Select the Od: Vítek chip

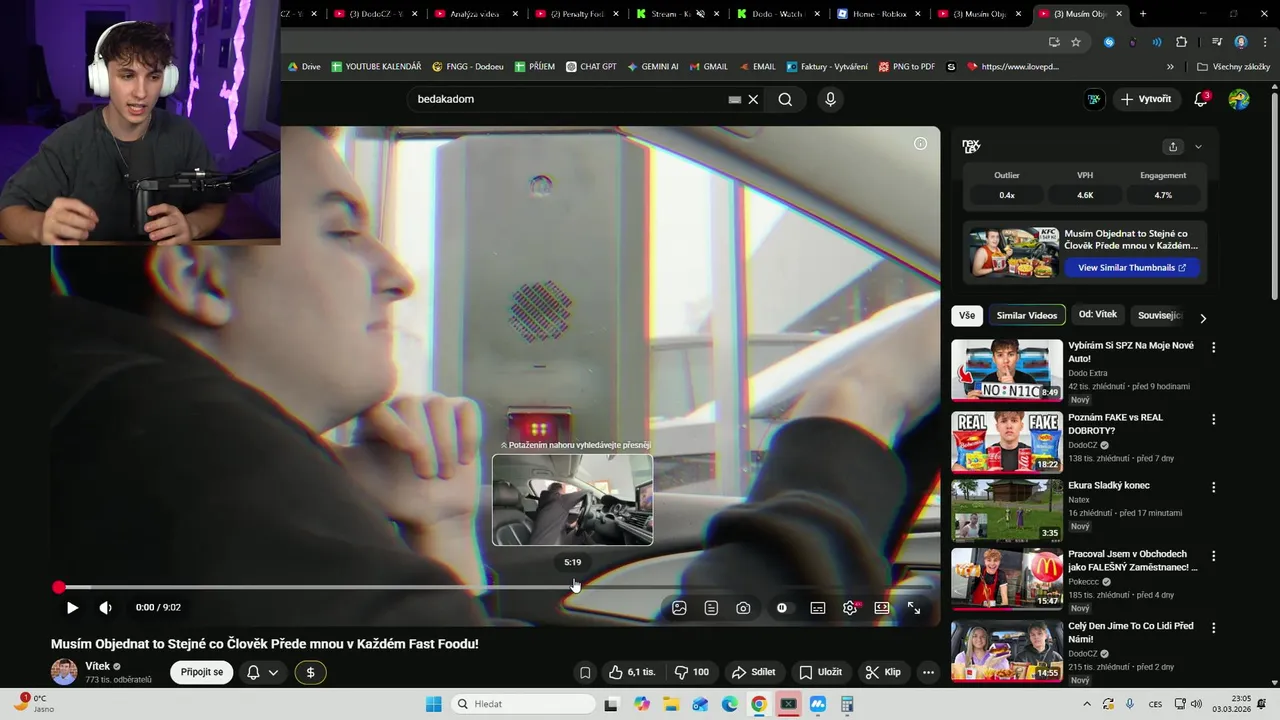1098,315
